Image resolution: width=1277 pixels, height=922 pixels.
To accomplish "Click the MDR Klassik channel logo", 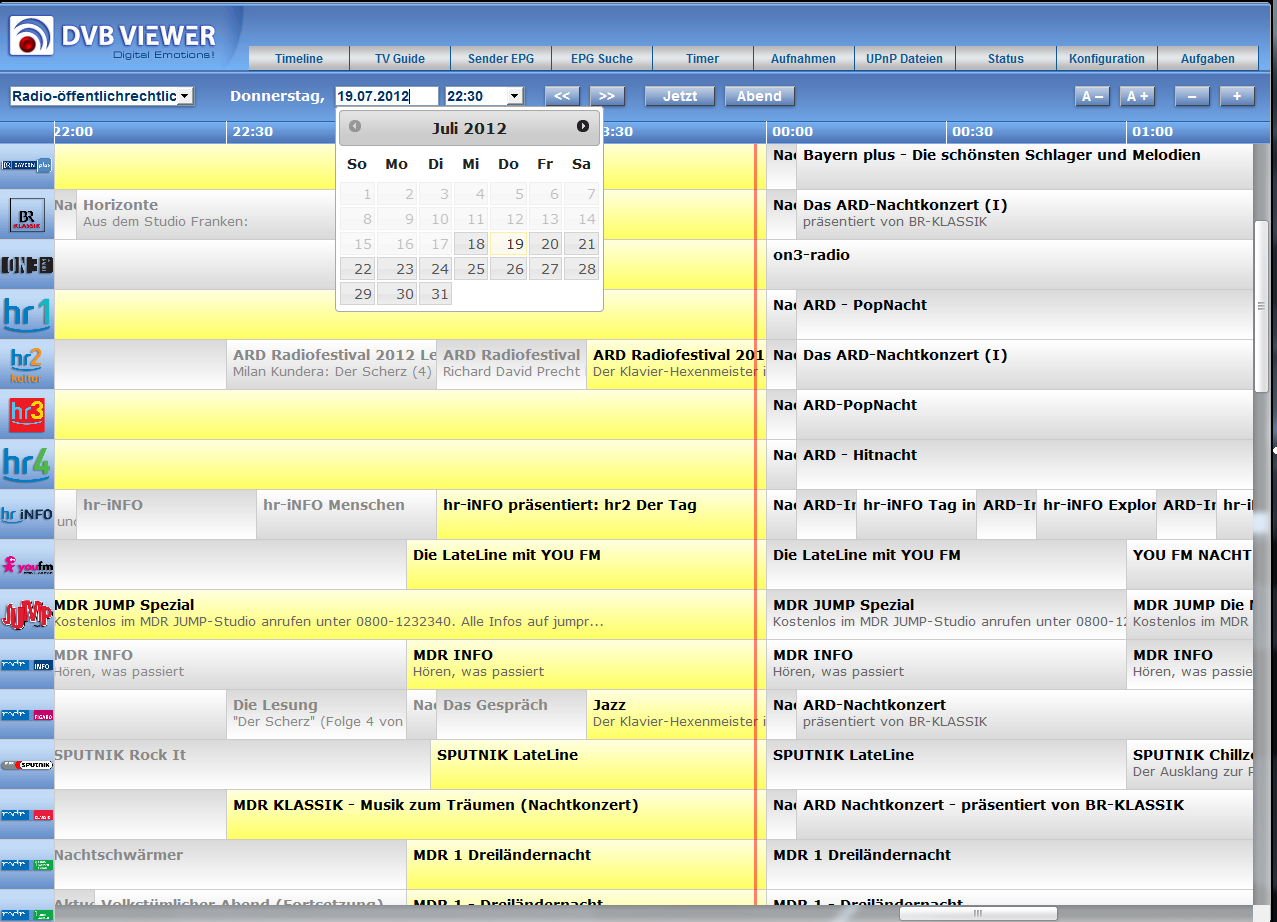I will coord(27,815).
